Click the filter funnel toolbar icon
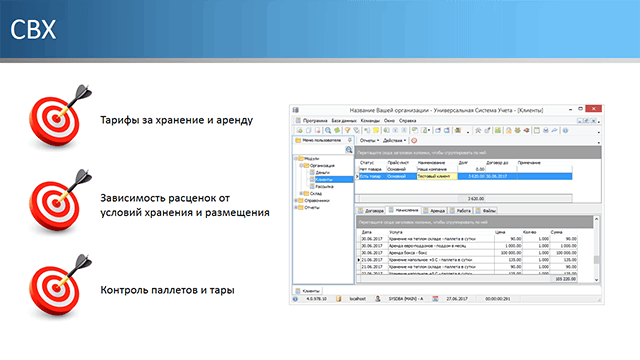Screen dimensions: 640x360 (347, 131)
